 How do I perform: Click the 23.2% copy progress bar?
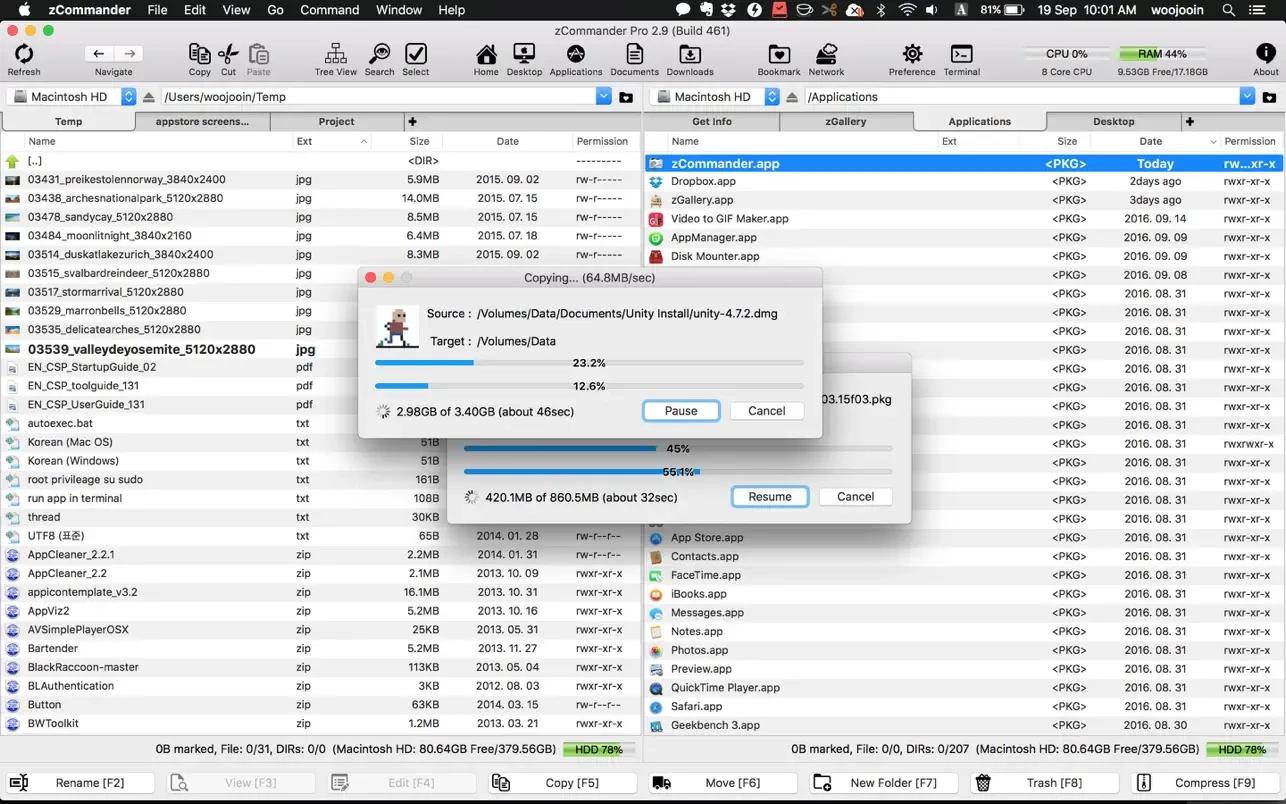588,363
